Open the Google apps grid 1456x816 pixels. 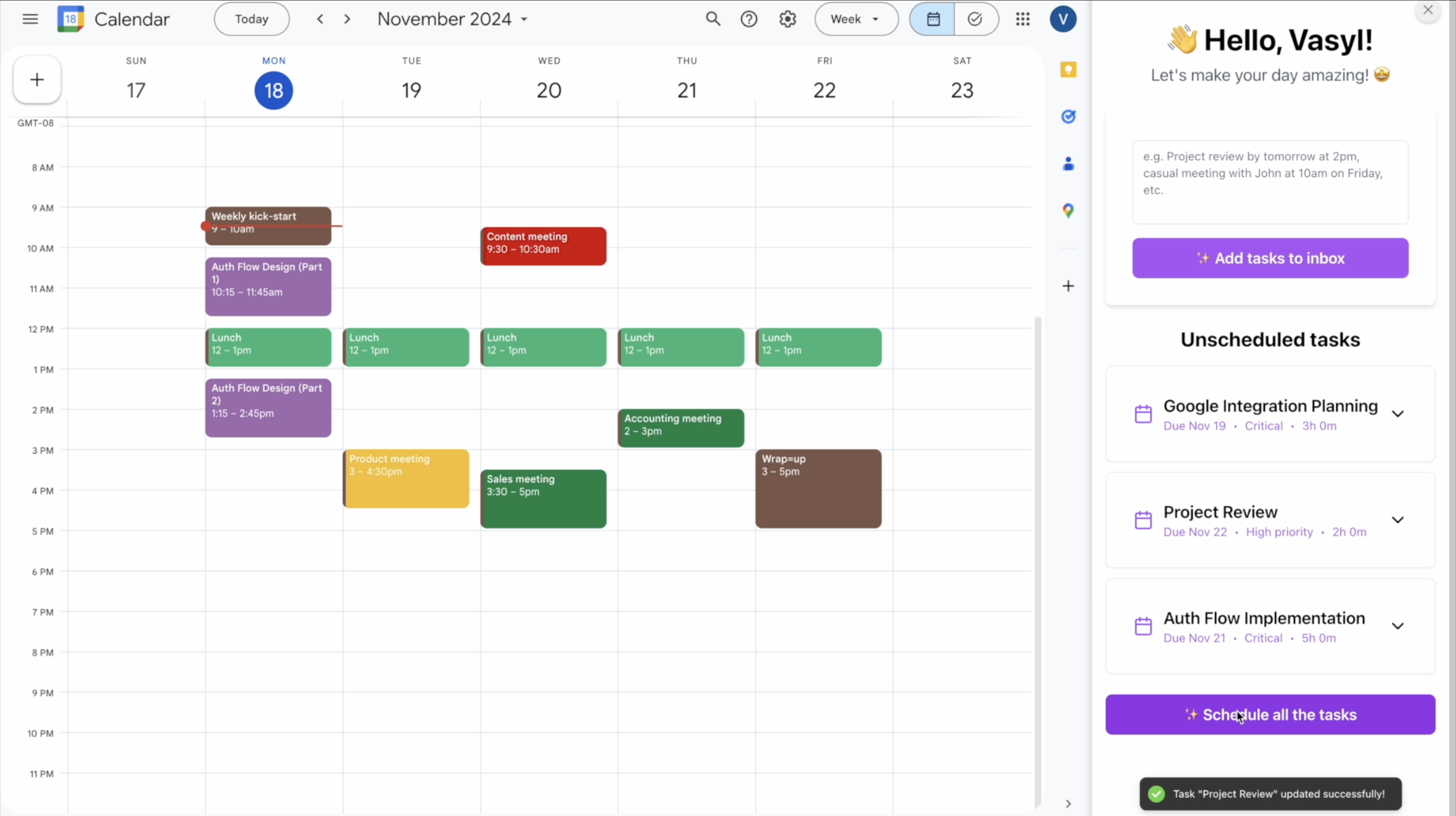pos(1022,19)
